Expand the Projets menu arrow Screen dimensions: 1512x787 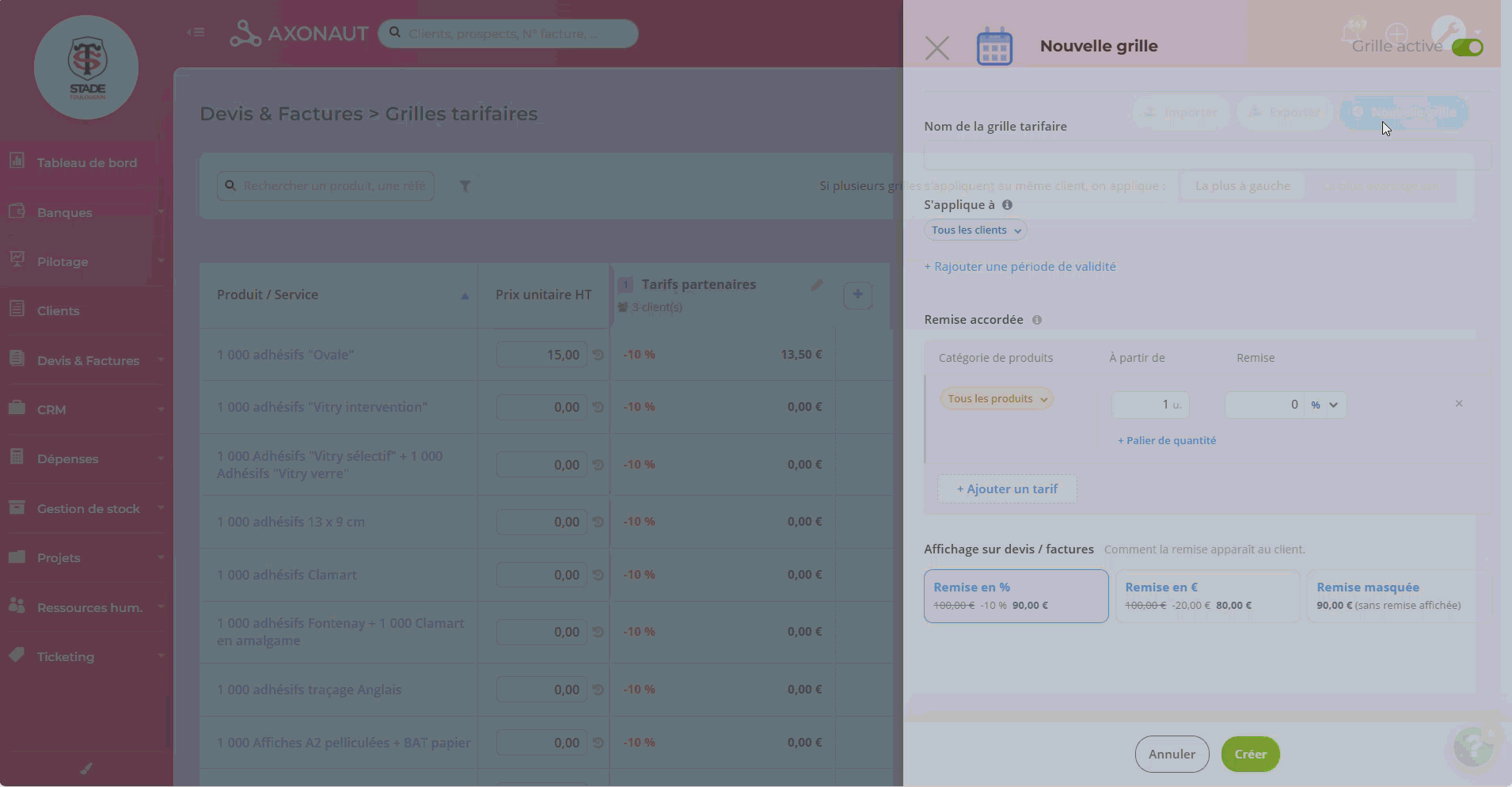161,557
